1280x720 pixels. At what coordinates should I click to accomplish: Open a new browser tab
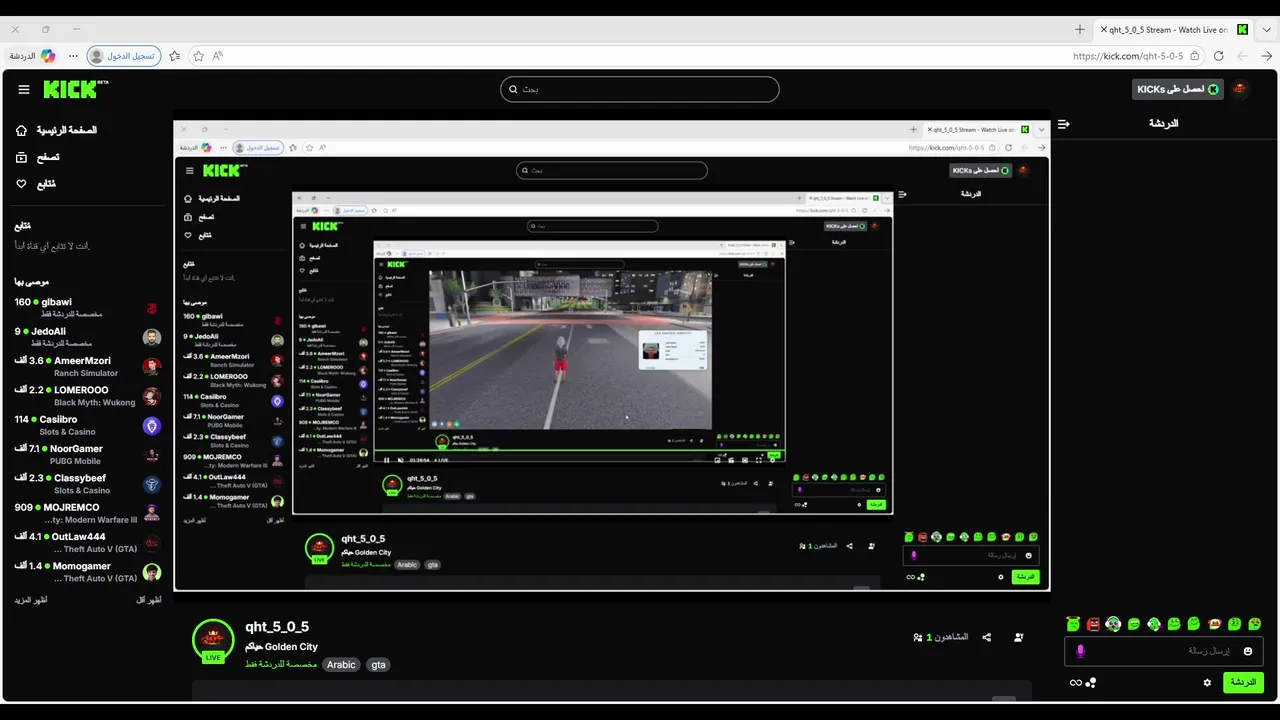coord(1079,29)
